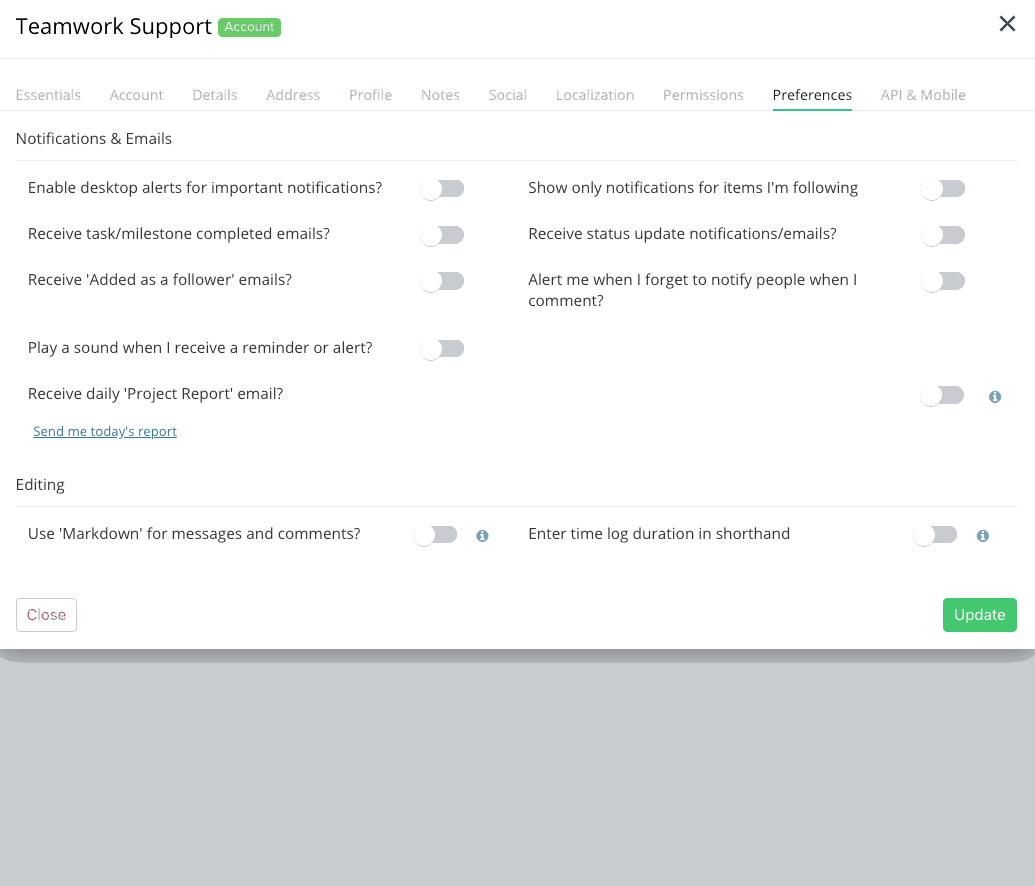The height and width of the screenshot is (886, 1035).
Task: Click info icon next to Markdown option
Action: pyautogui.click(x=483, y=535)
